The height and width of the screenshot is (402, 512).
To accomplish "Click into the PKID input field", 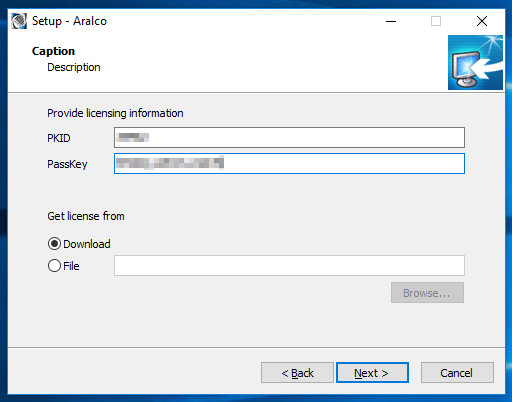I will pos(289,137).
